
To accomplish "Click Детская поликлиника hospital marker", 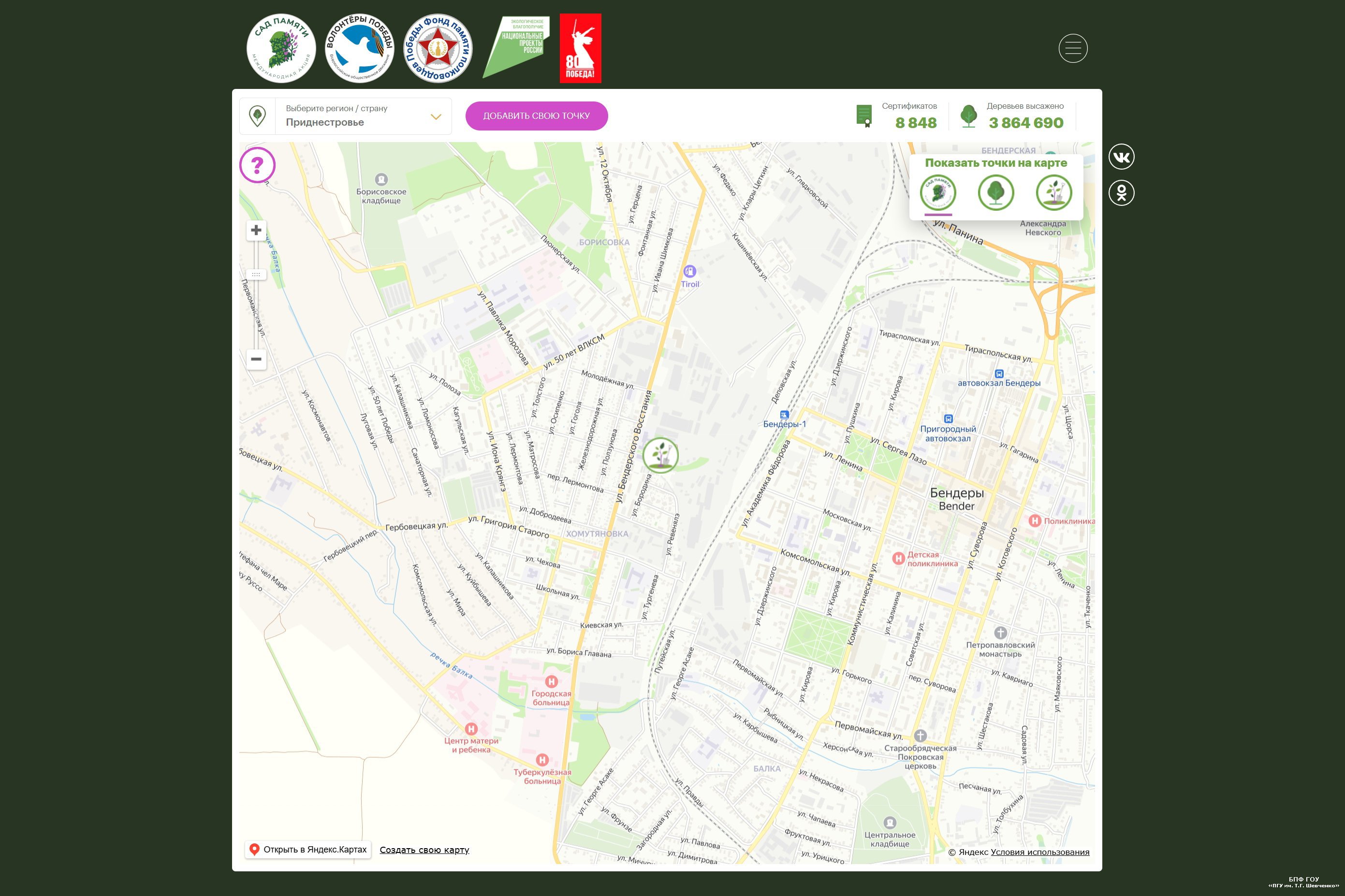I will click(x=898, y=558).
